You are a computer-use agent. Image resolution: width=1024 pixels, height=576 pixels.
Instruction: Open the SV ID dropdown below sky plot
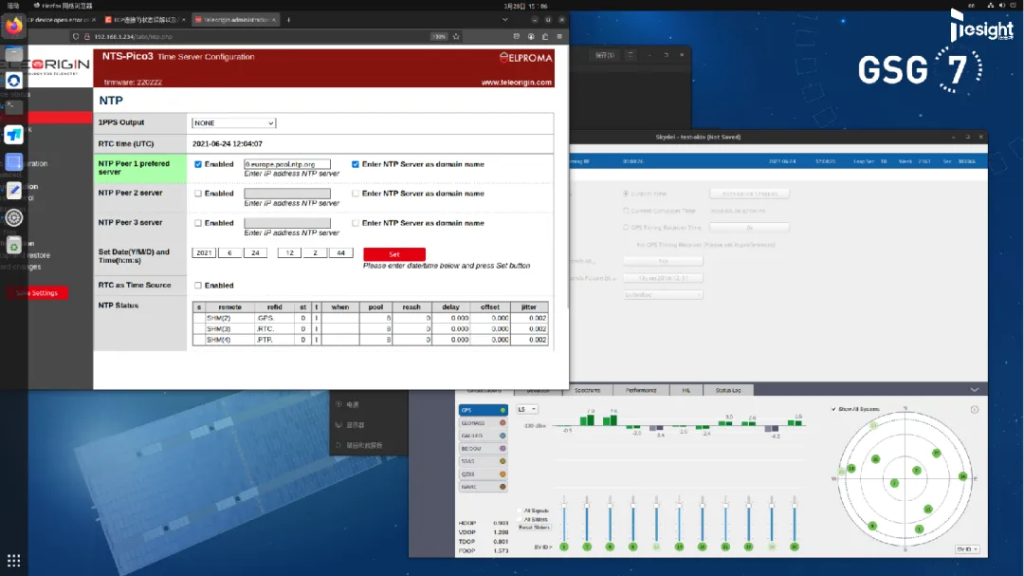tap(967, 549)
